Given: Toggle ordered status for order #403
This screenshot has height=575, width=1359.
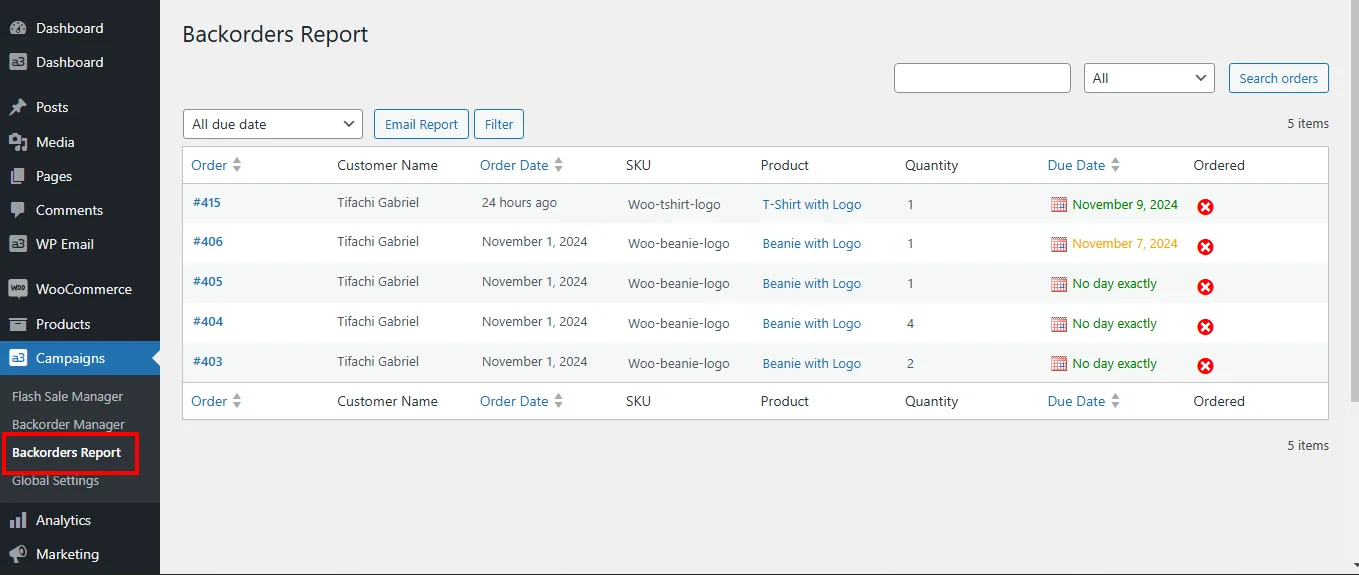Looking at the screenshot, I should tap(1206, 366).
